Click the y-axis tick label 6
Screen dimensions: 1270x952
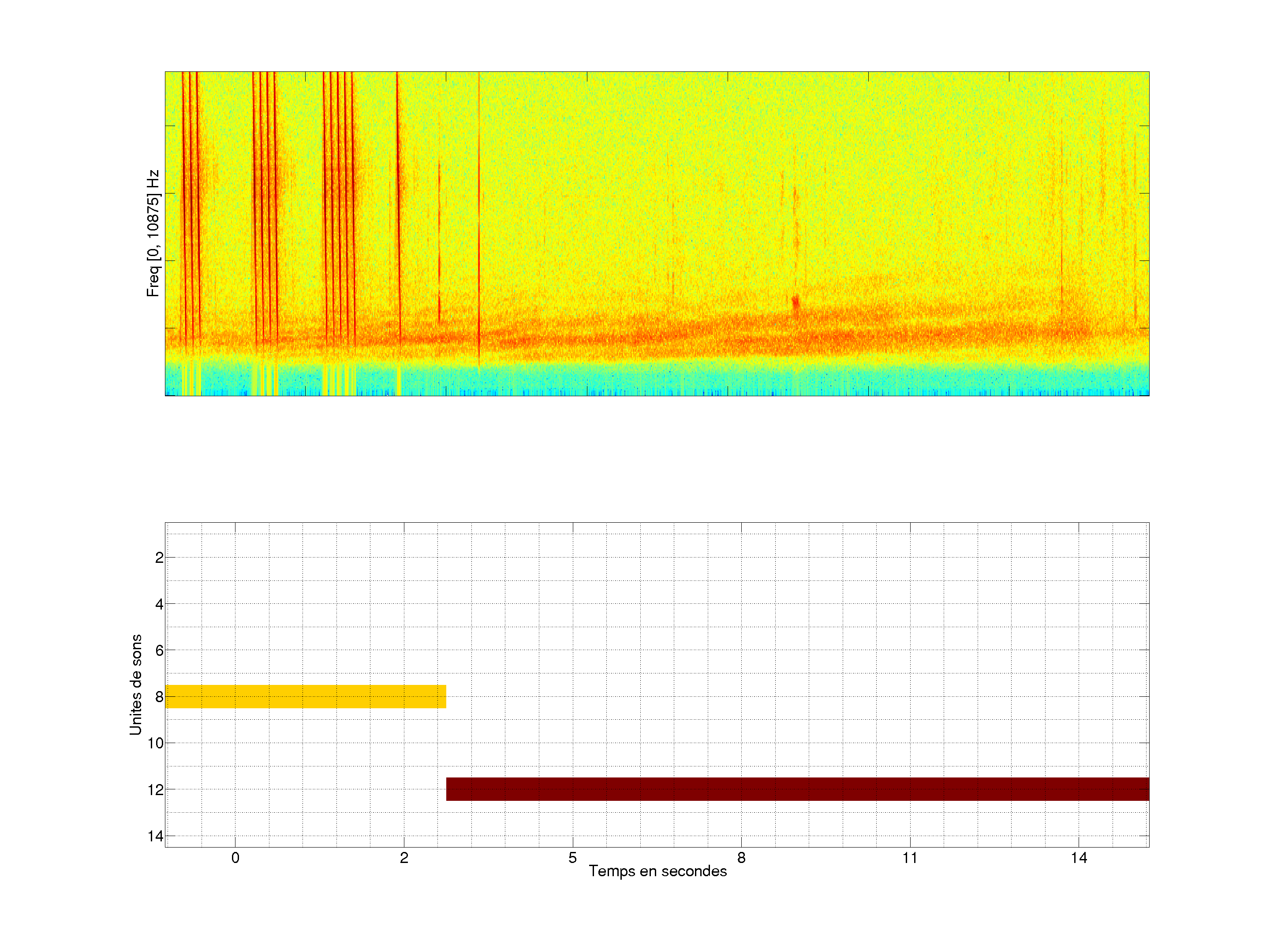click(159, 650)
